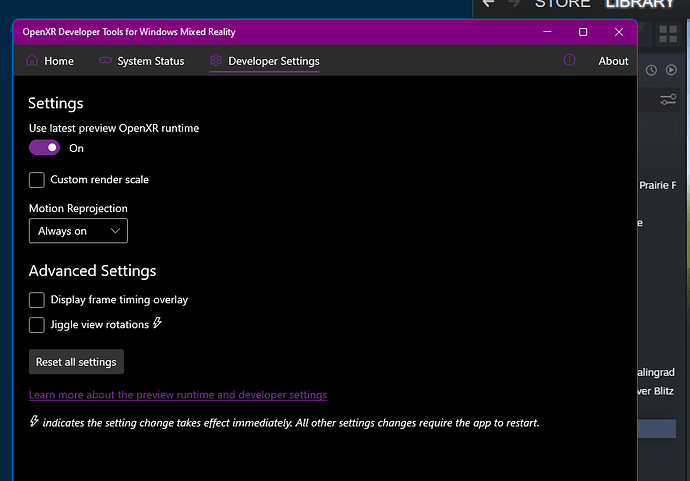Check the Jiggle view rotations box
690x481 pixels.
[37, 325]
